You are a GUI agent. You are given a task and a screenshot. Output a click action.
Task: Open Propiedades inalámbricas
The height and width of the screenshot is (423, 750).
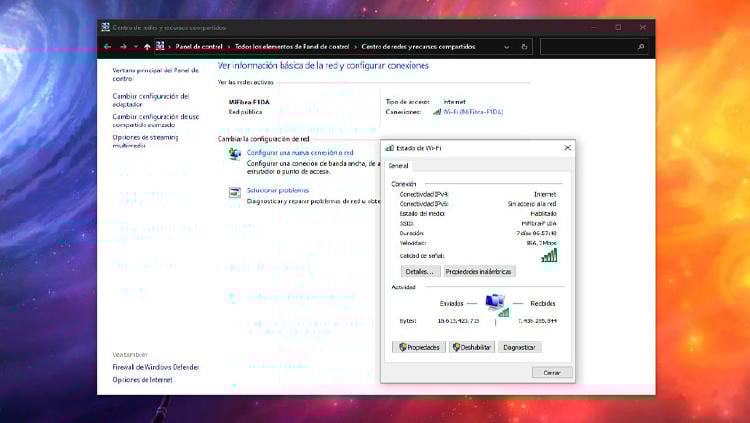479,271
